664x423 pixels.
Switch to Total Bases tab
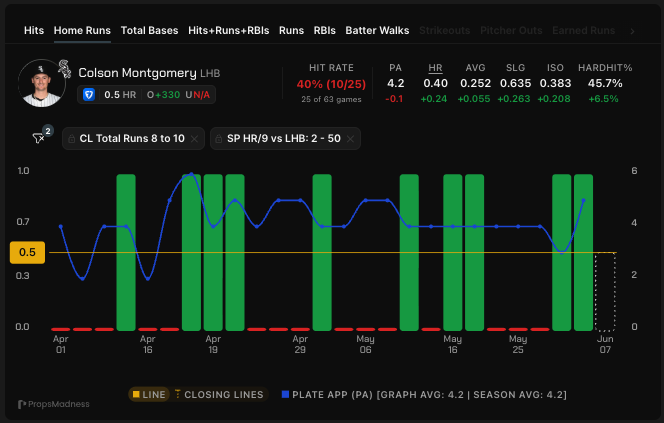(x=149, y=30)
